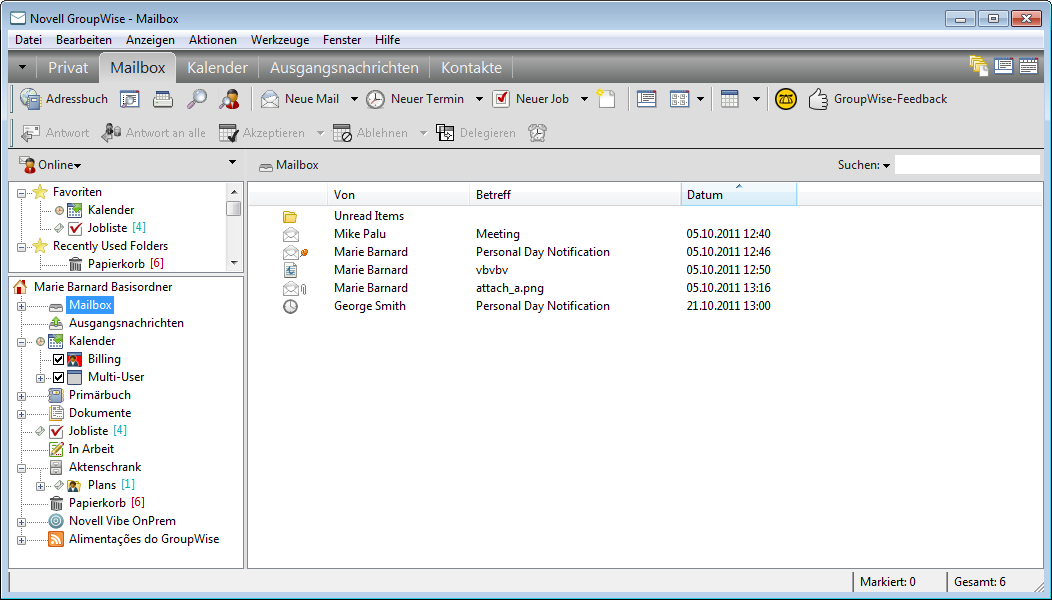Click in the Suchen search field
This screenshot has width=1052, height=600.
[x=967, y=164]
